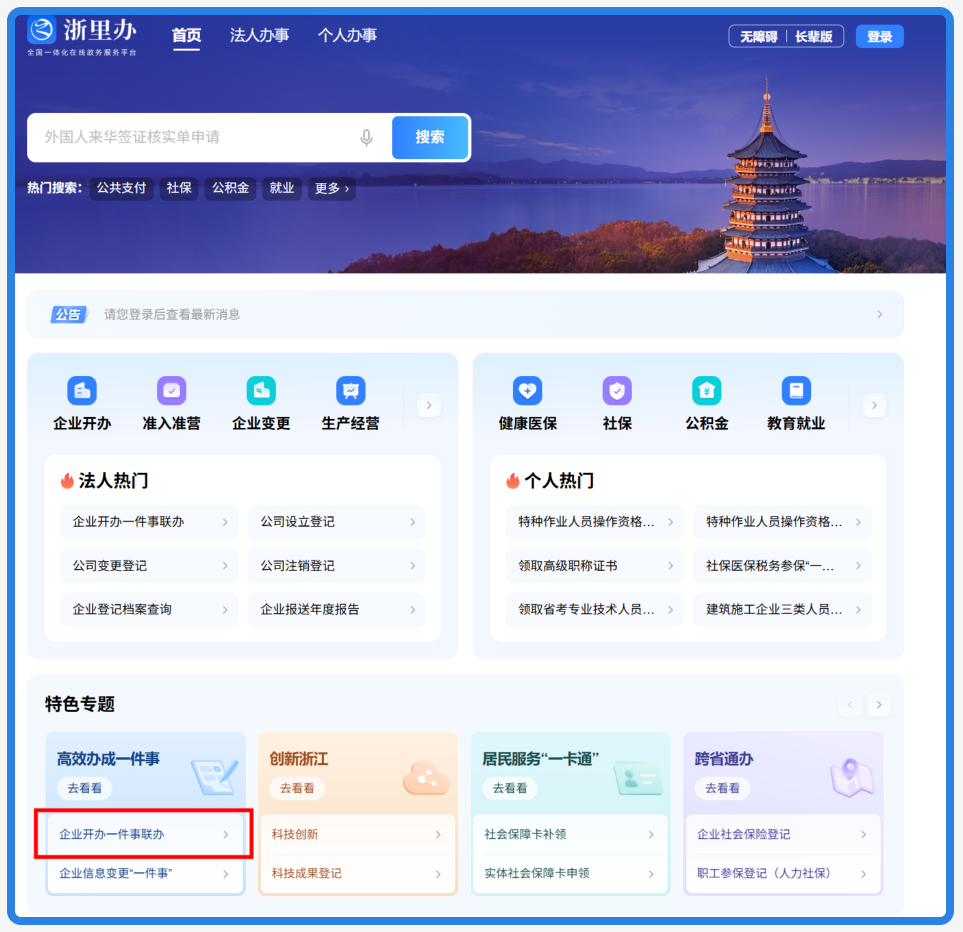Click the 浙里办 logo
The image size is (963, 932).
pyautogui.click(x=82, y=36)
